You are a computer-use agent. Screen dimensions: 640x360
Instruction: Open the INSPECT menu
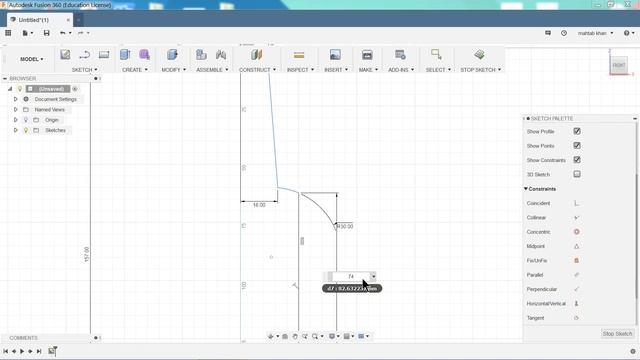301,70
